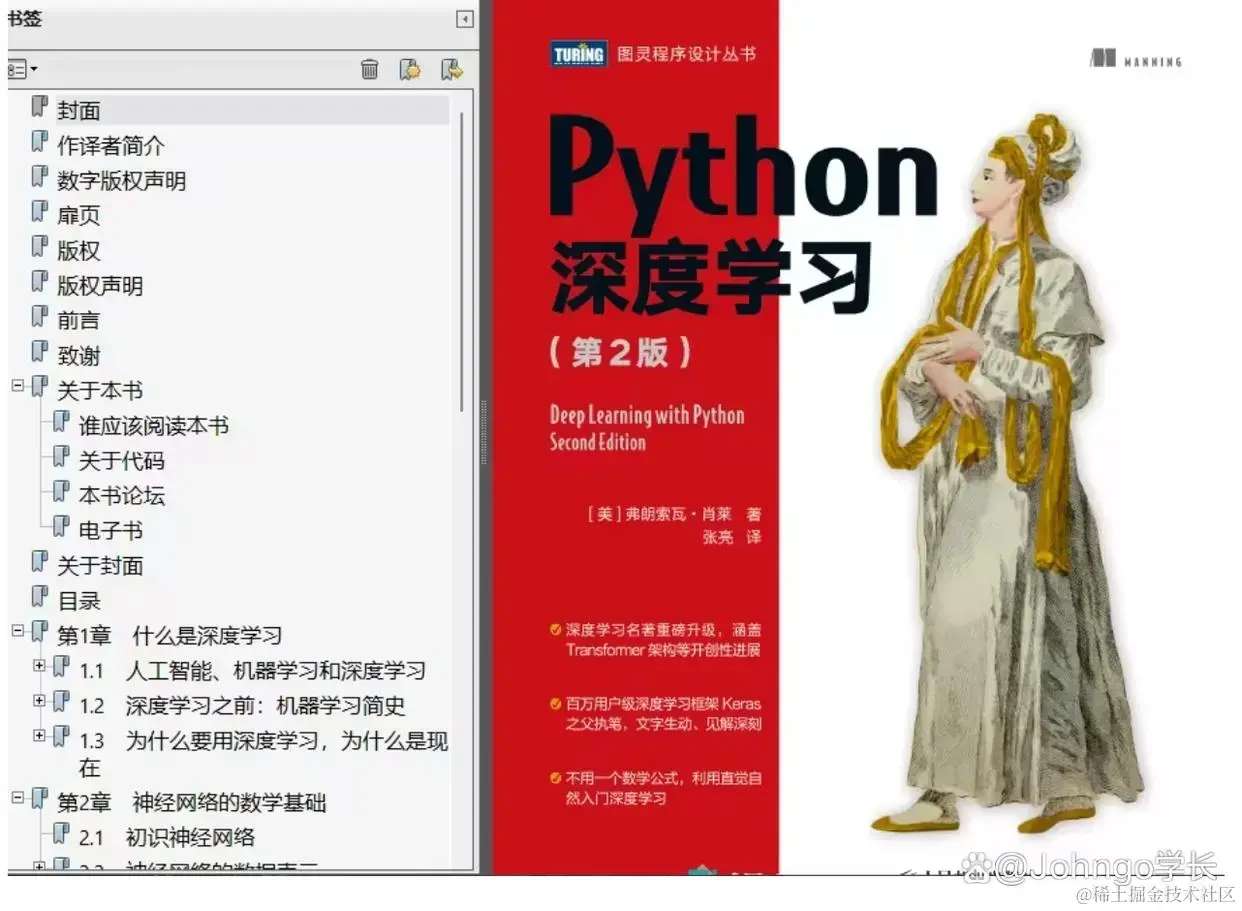
Task: Click the bookmarks panel vertical scrollbar thumb
Action: click(x=462, y=260)
